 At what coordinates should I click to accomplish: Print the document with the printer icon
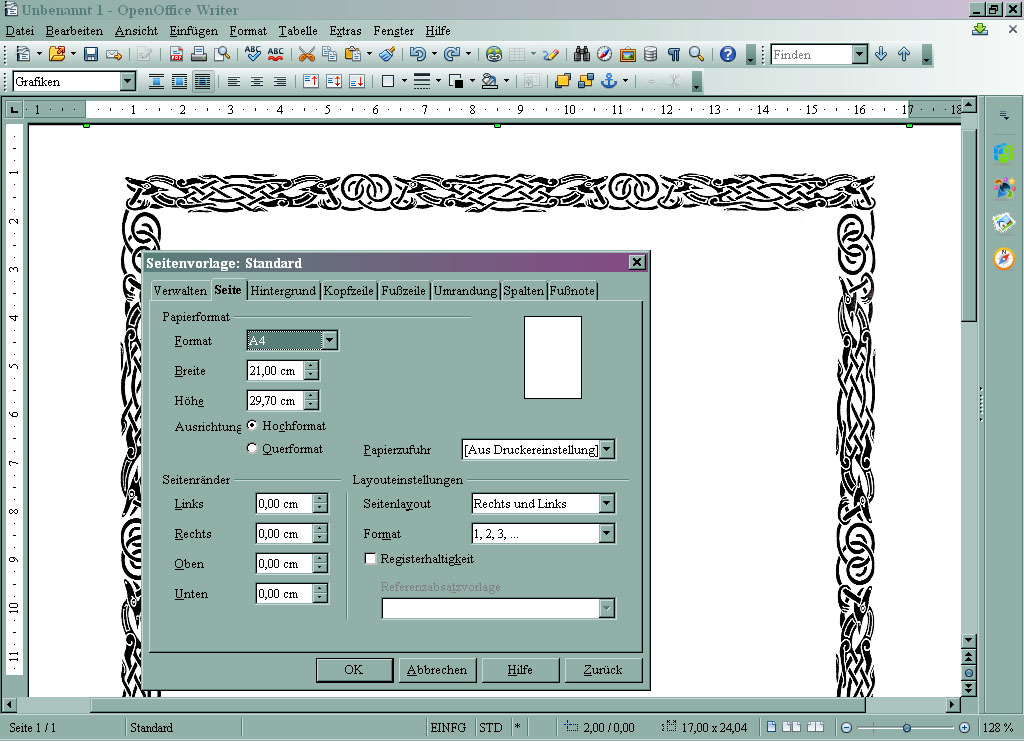point(198,55)
